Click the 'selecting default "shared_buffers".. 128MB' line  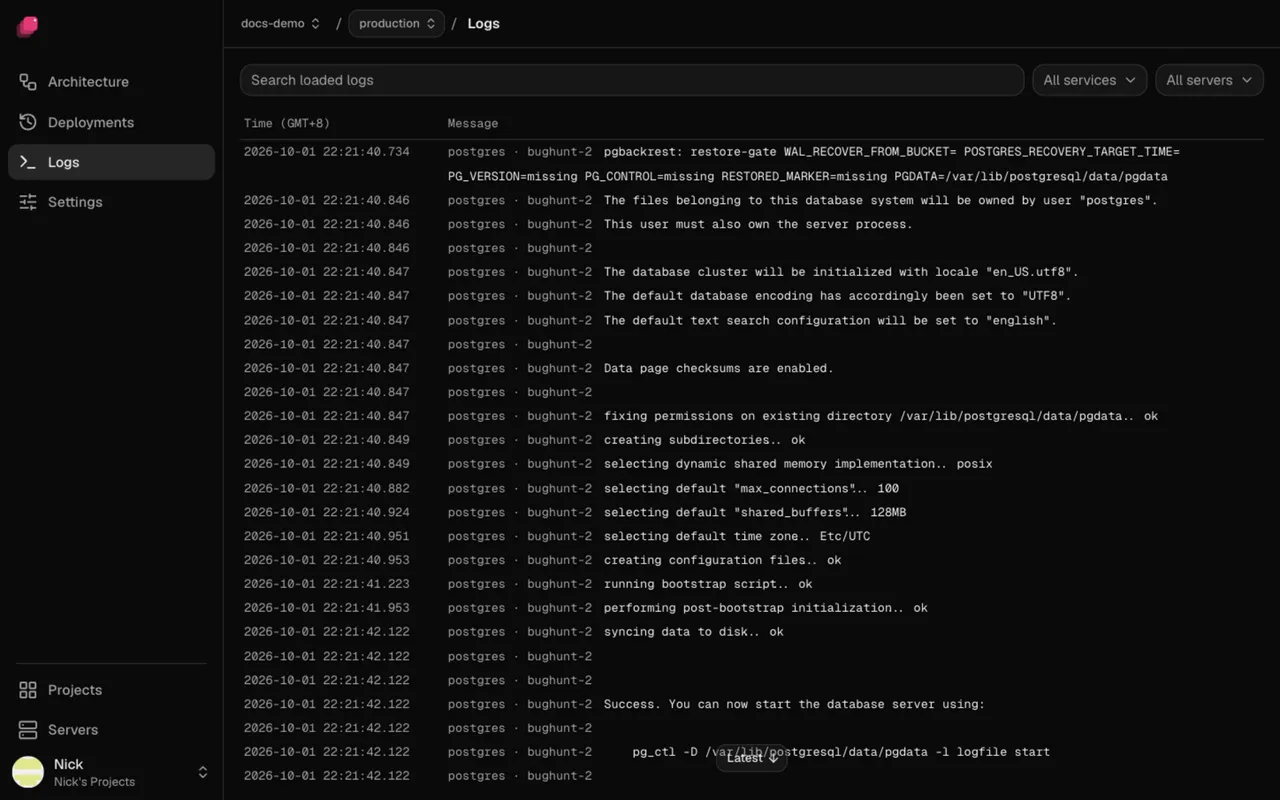(x=754, y=512)
